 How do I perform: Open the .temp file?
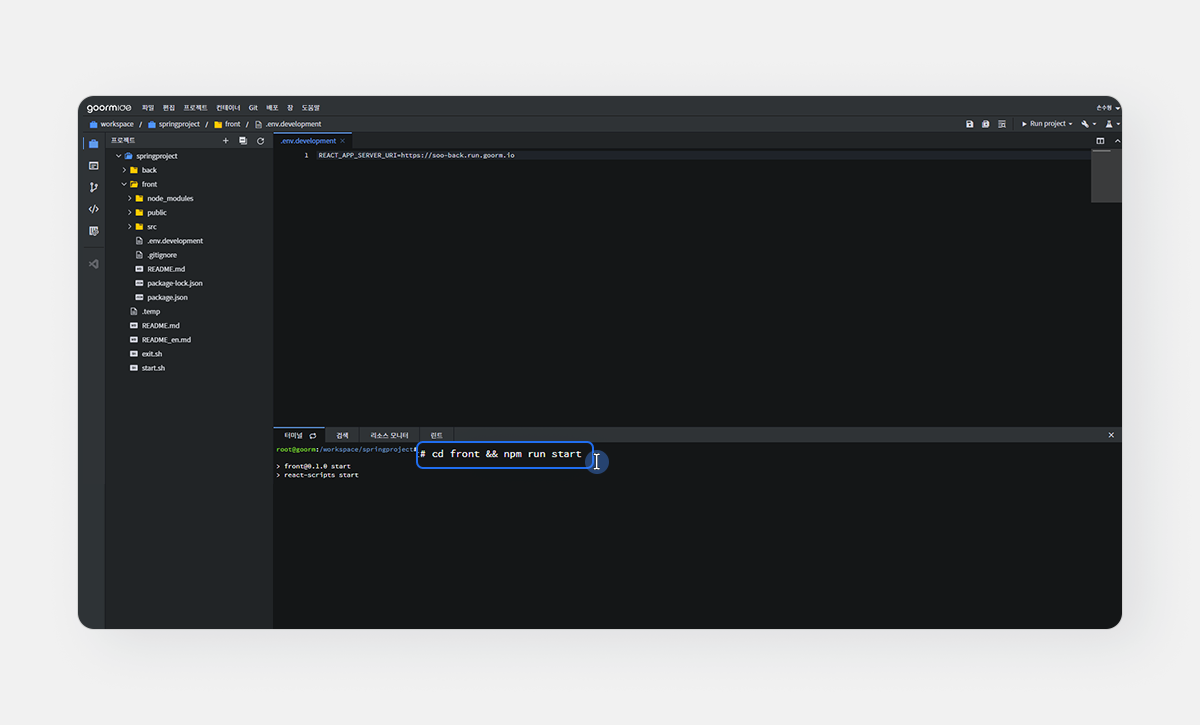coord(151,311)
